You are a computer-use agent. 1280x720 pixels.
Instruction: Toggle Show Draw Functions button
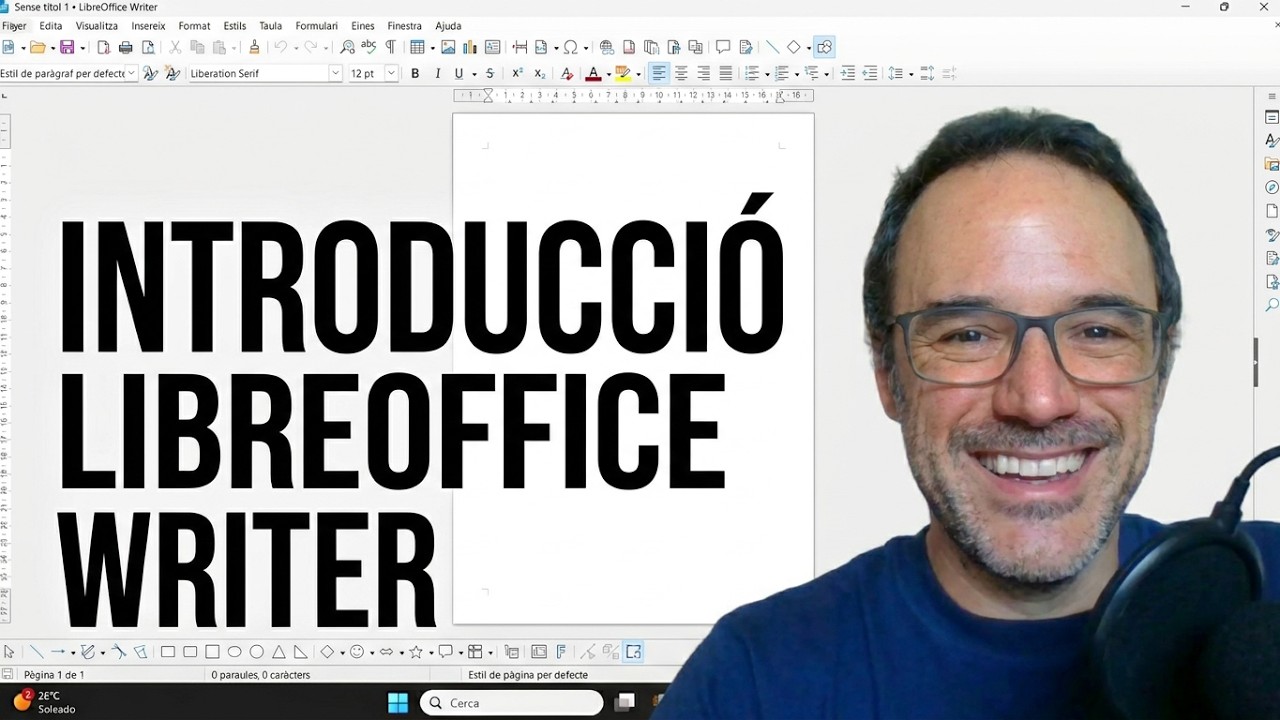[x=824, y=47]
